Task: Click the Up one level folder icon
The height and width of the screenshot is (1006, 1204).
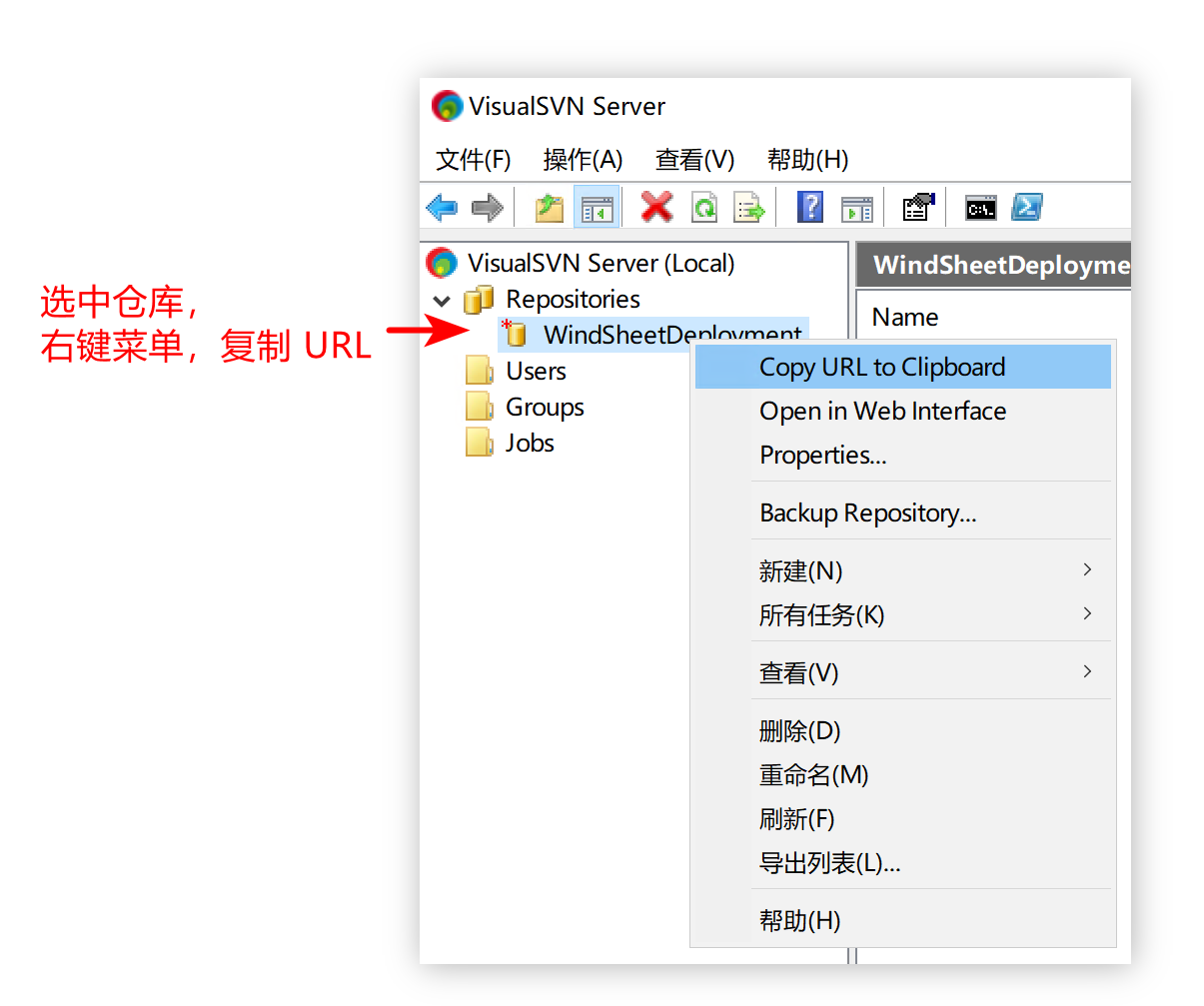Action: click(x=549, y=208)
